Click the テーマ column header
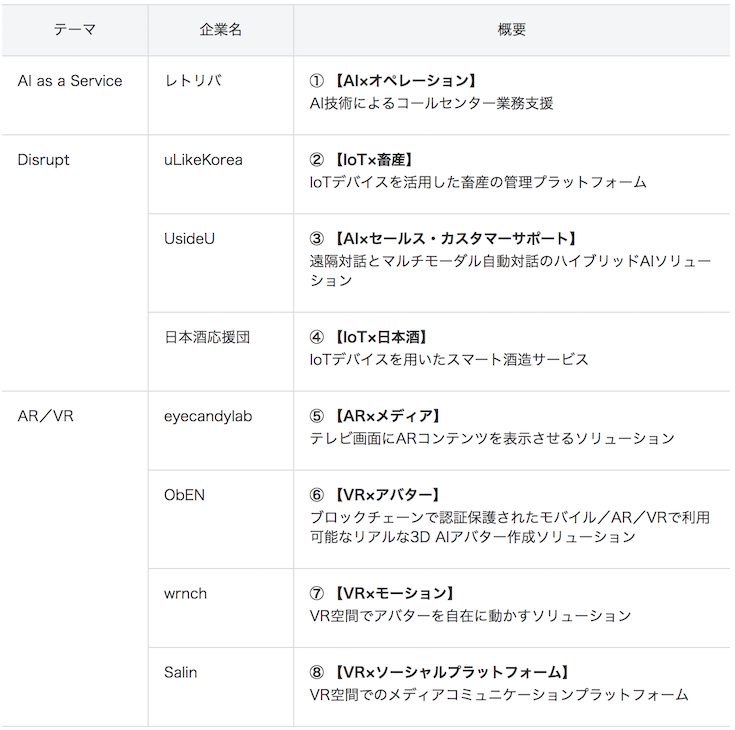735x730 pixels. point(75,30)
